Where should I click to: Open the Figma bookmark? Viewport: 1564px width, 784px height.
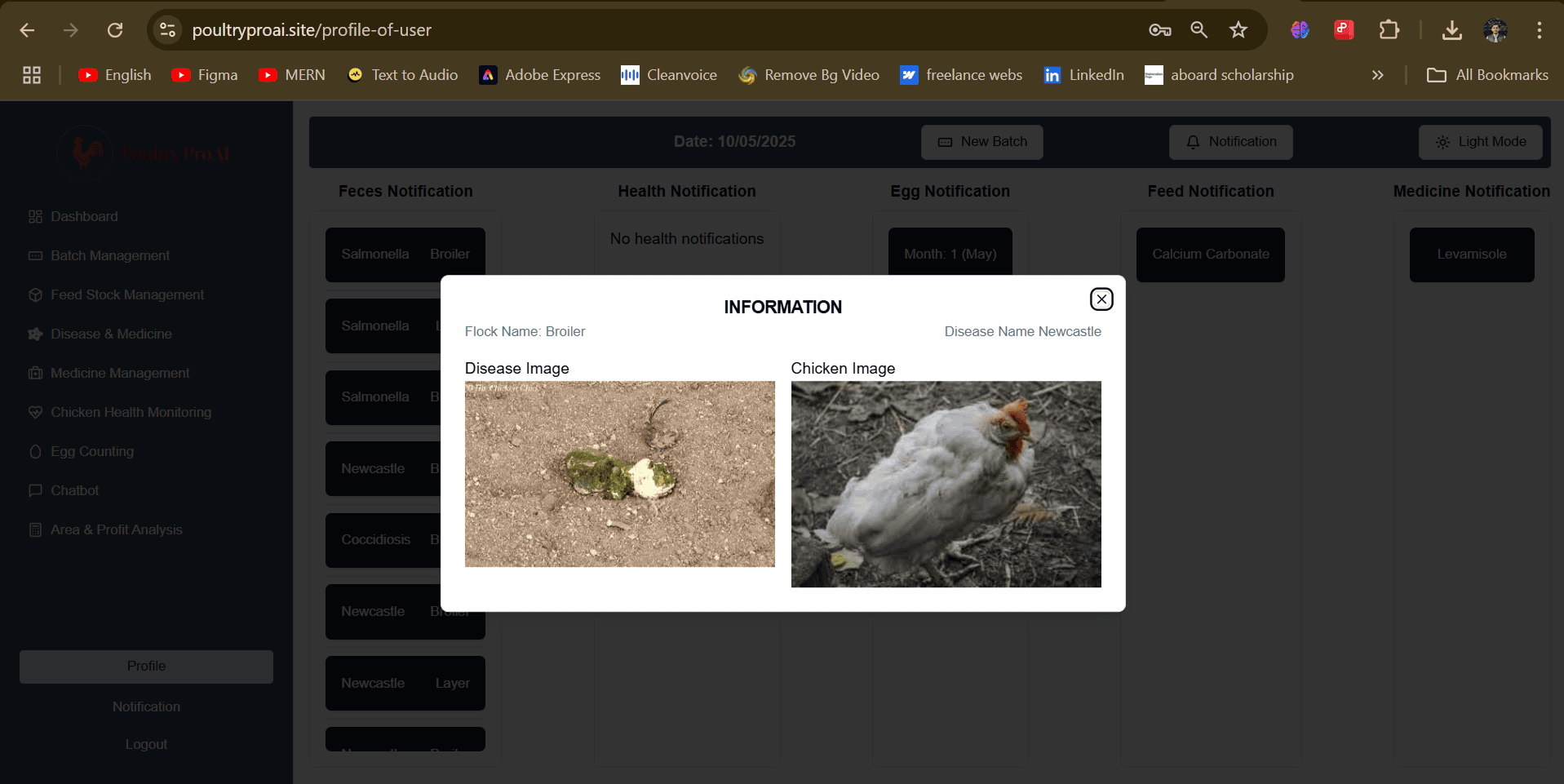tap(205, 75)
